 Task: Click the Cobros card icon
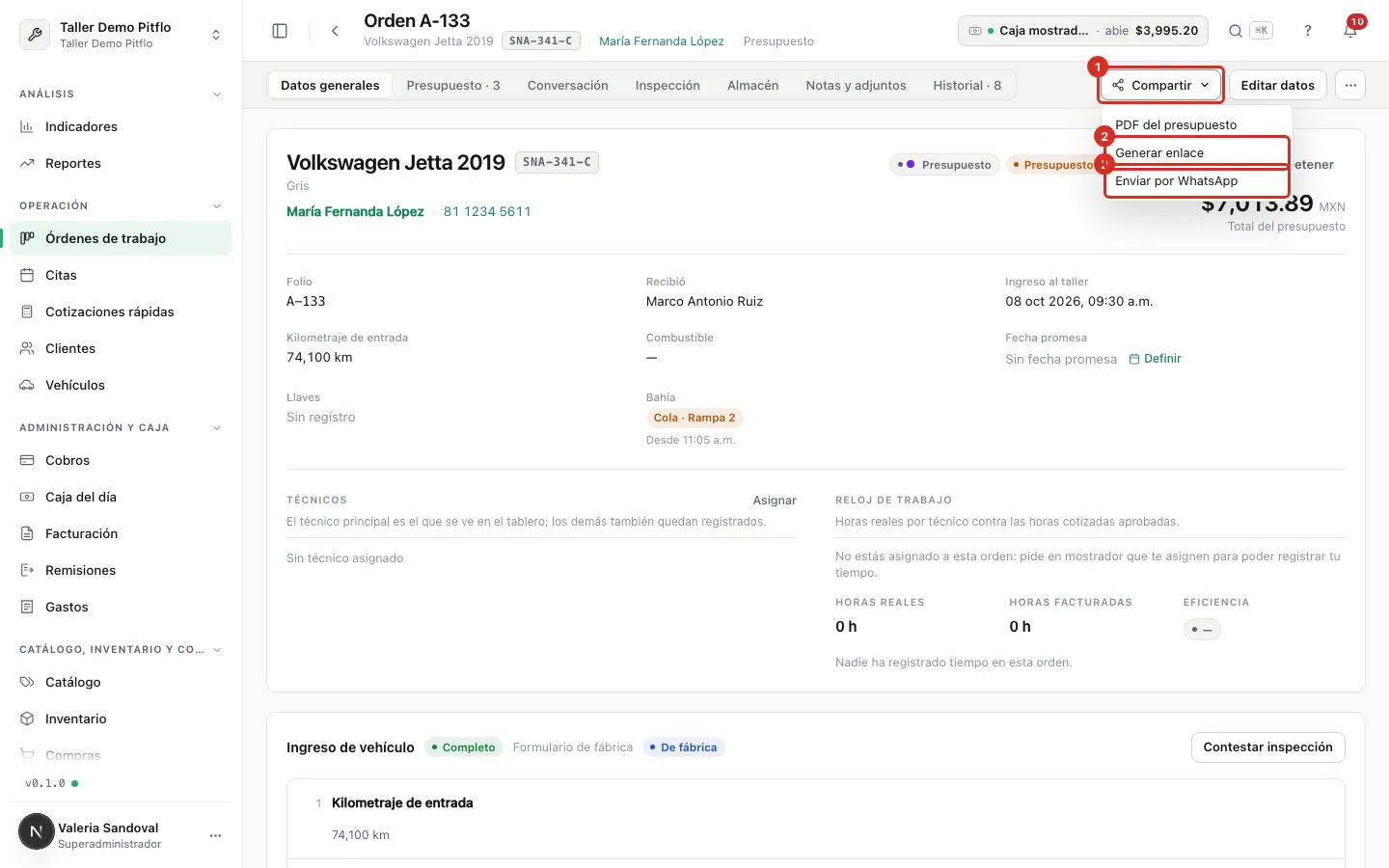[27, 460]
